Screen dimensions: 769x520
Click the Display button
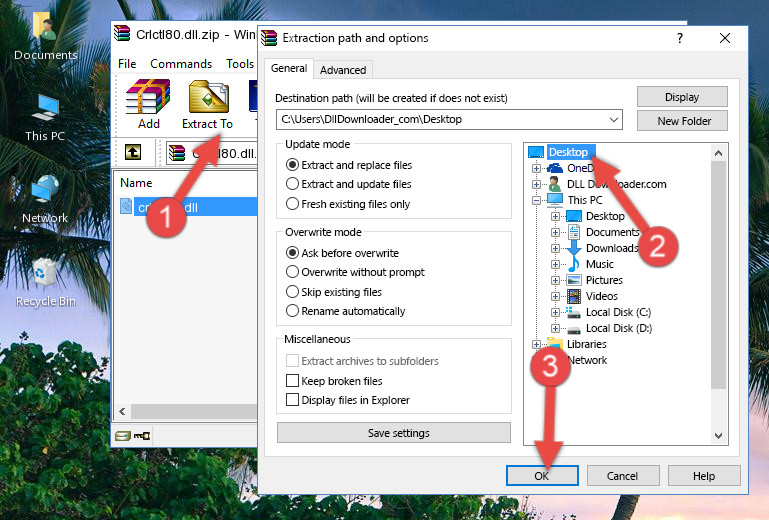(682, 97)
